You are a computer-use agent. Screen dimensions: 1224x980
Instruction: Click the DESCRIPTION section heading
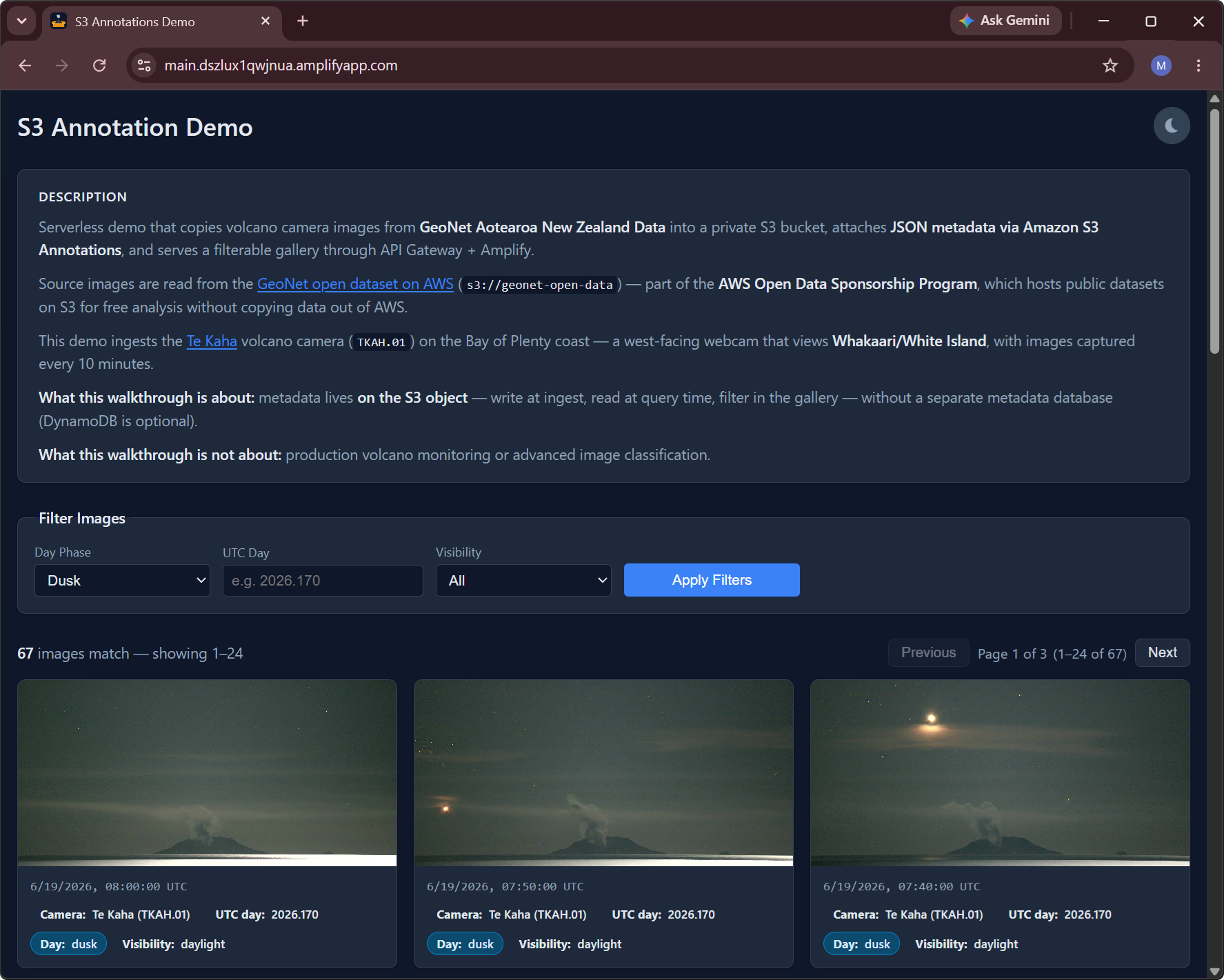pyautogui.click(x=83, y=197)
